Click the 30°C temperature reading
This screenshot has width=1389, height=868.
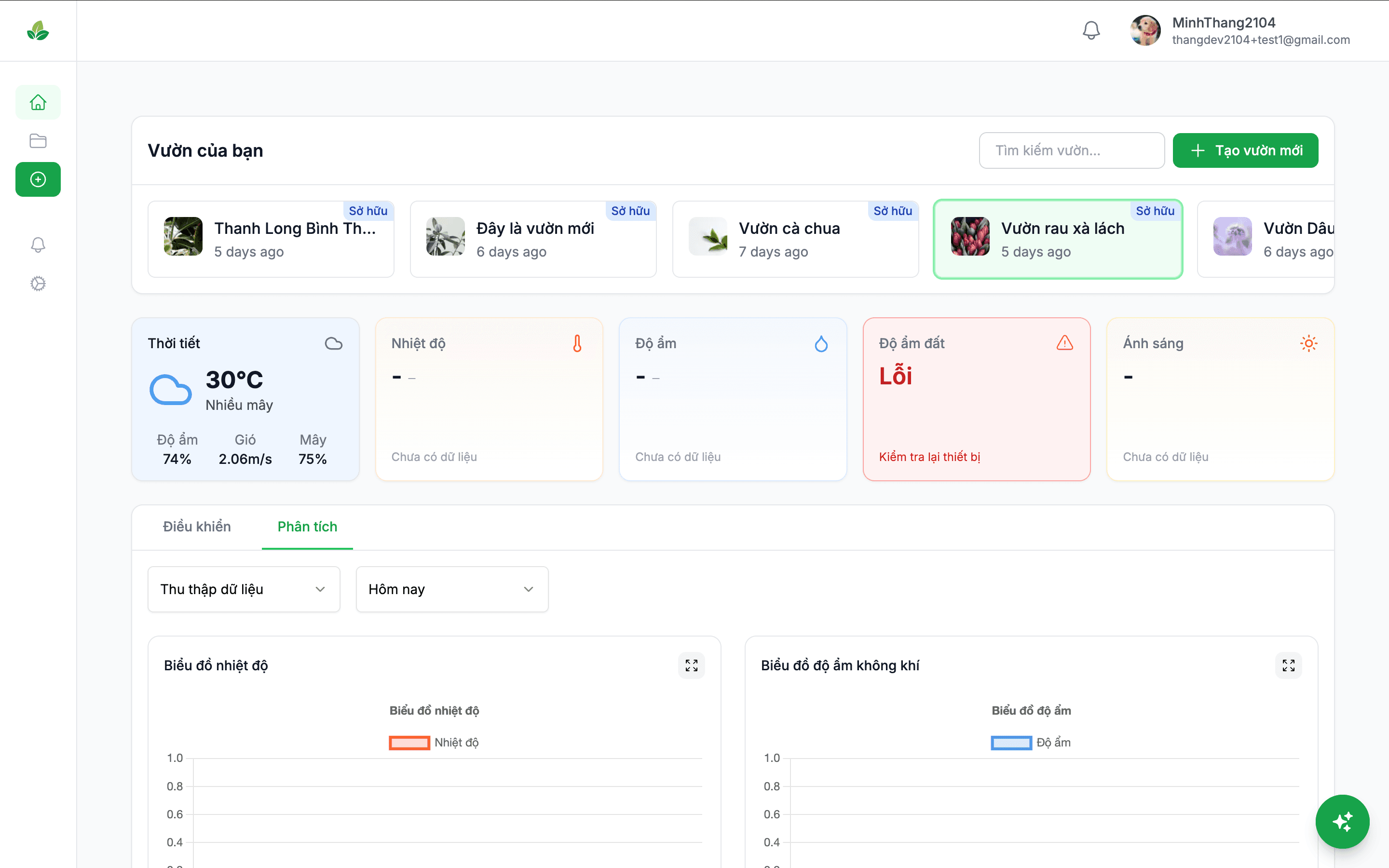234,380
